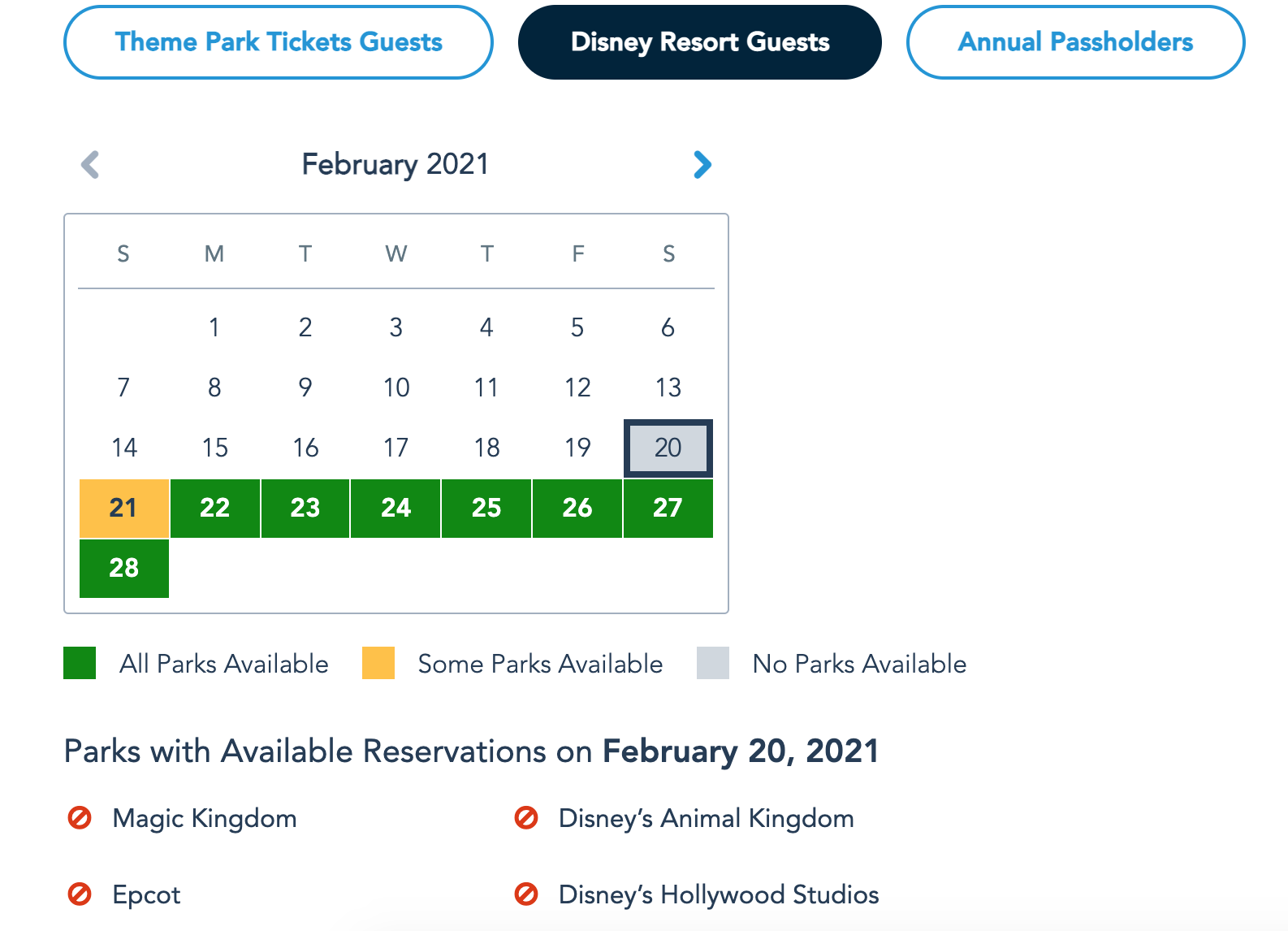Select February 27 calendar date
Viewport: 1288px width, 931px height.
(668, 508)
